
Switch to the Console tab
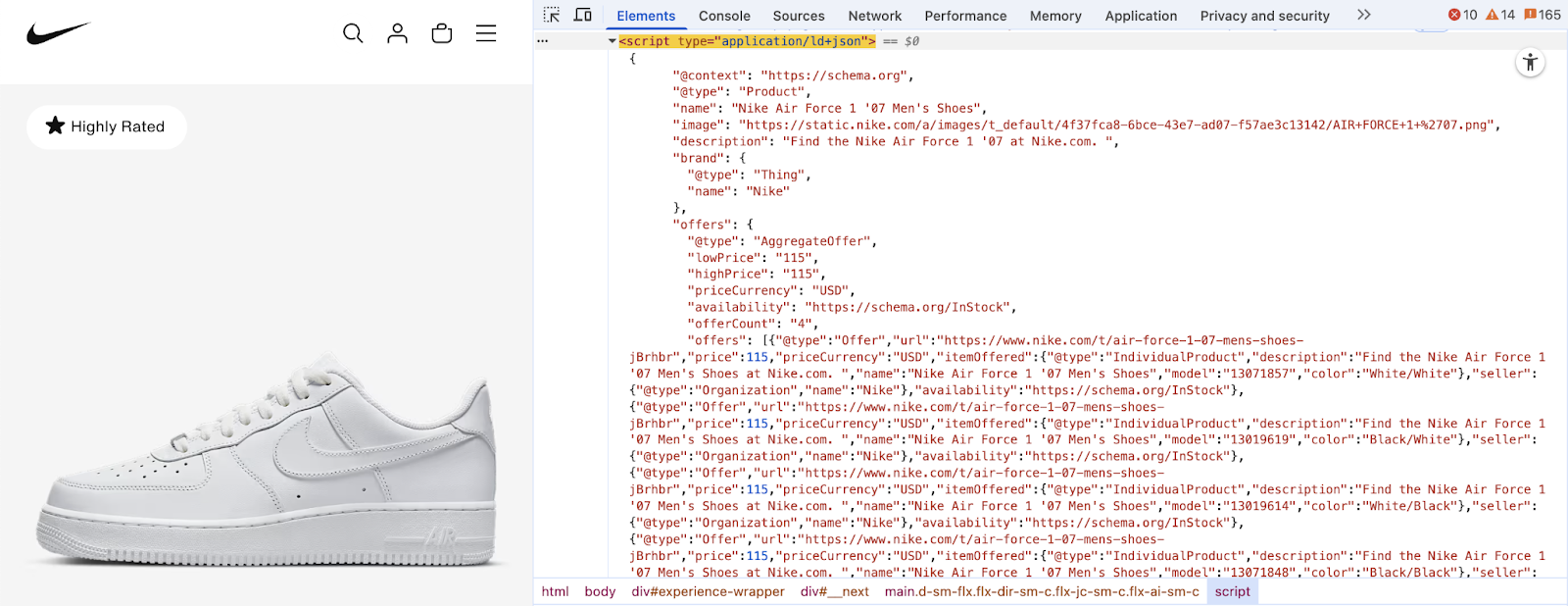tap(724, 16)
